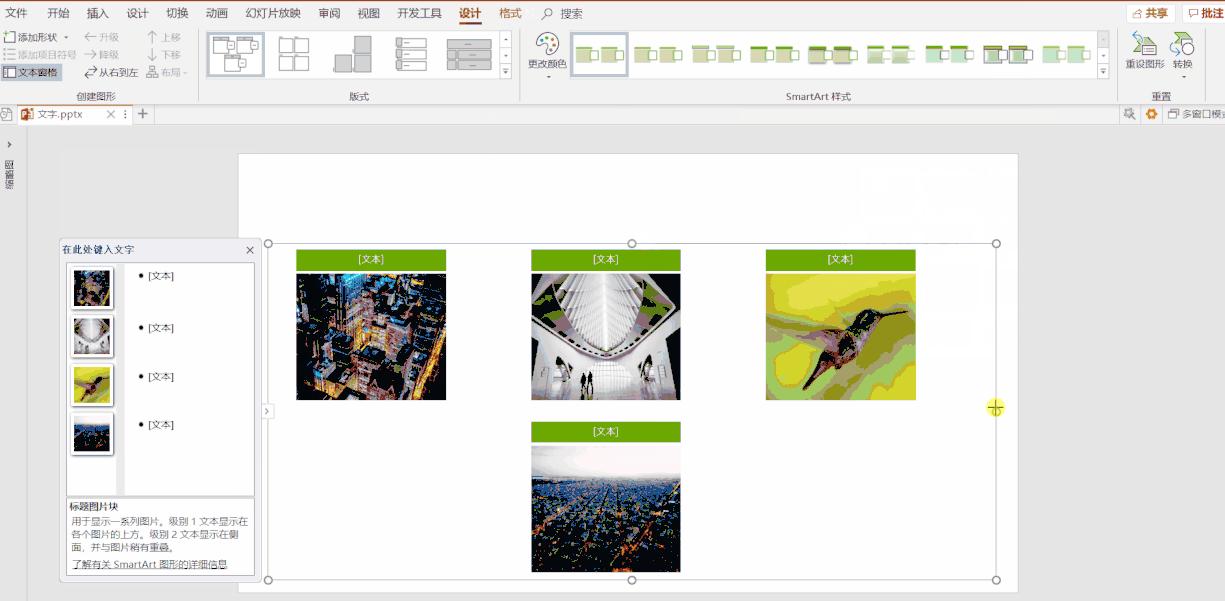
Task: Select the fourth layout with three list rows
Action: (x=410, y=54)
